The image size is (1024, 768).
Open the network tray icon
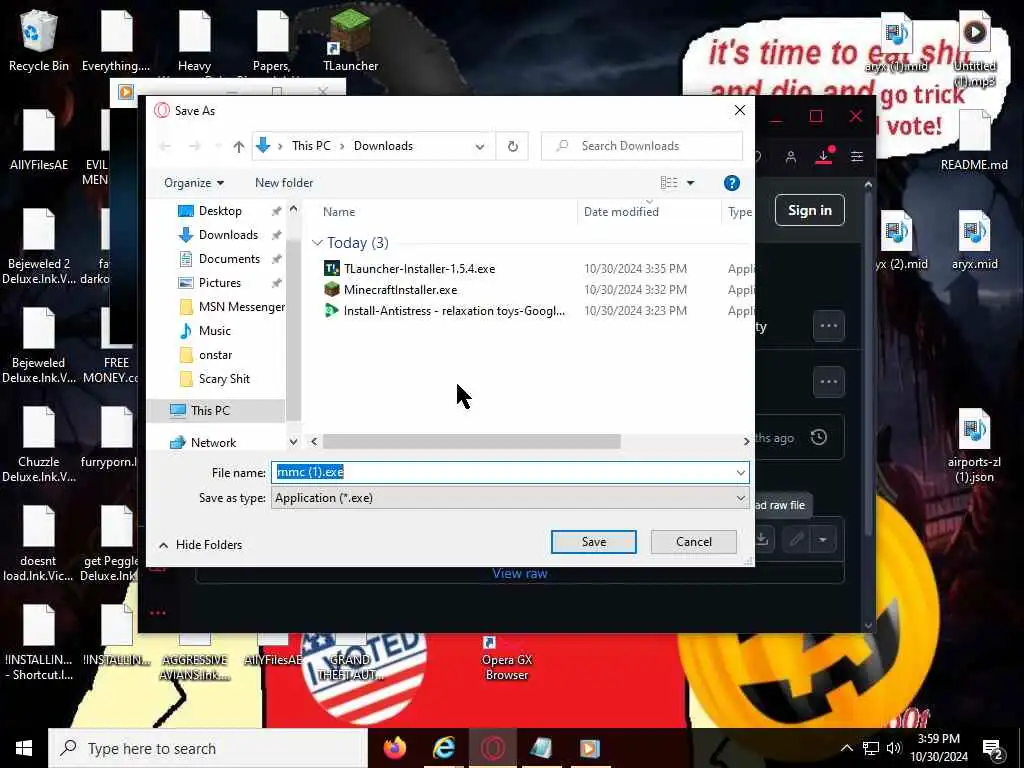point(871,748)
